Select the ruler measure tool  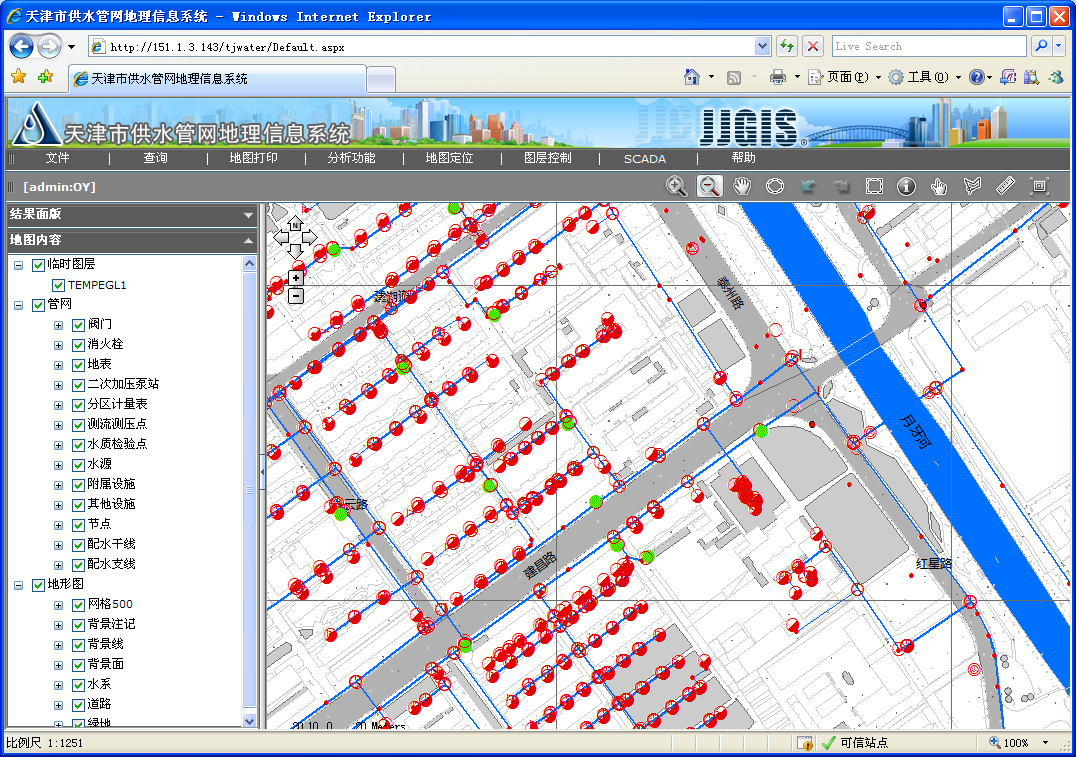pos(1006,186)
